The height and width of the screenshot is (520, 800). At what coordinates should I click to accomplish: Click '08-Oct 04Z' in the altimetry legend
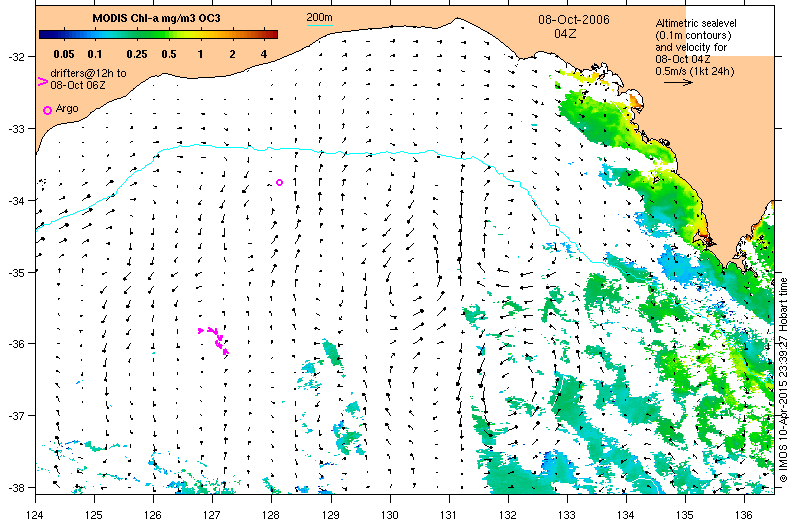683,59
